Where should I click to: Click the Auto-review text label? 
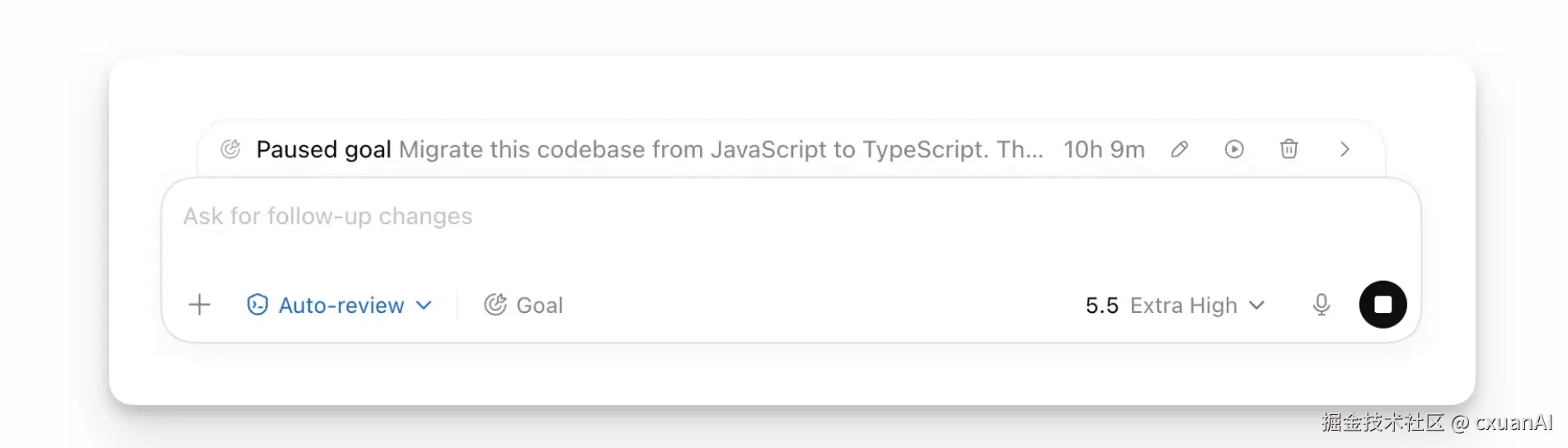coord(341,306)
